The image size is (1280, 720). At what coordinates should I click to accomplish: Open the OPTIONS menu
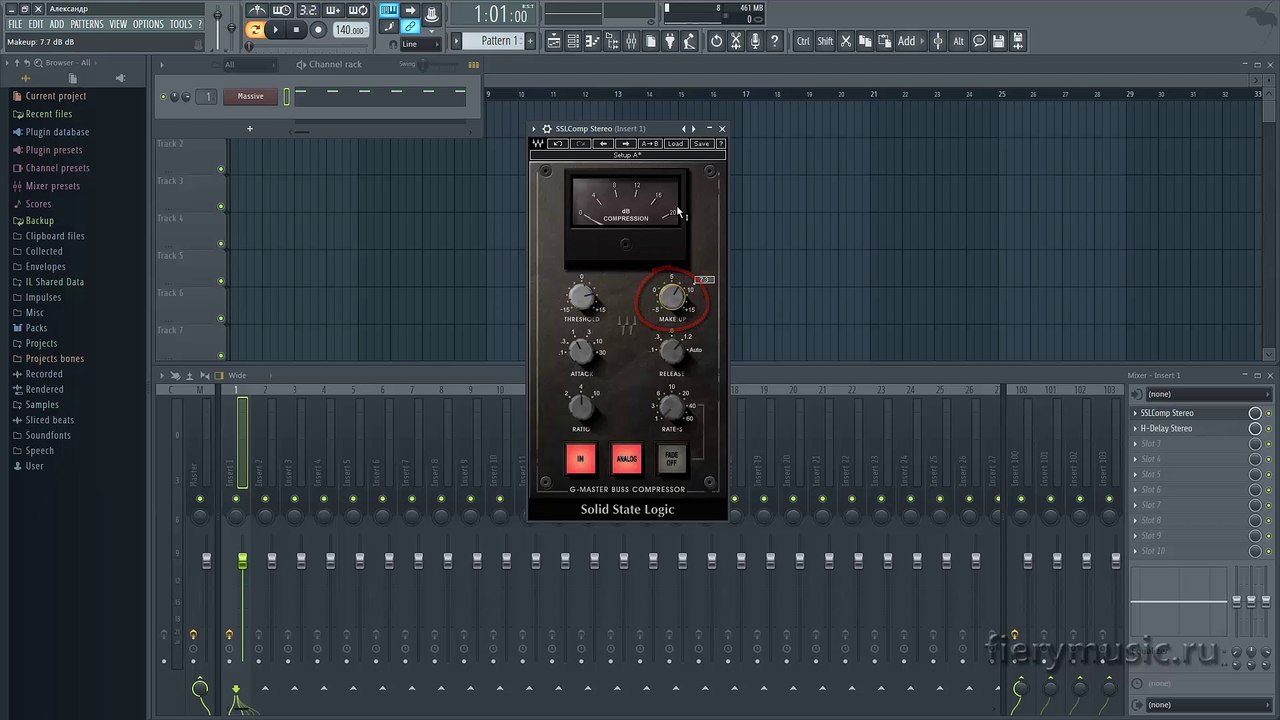(148, 24)
